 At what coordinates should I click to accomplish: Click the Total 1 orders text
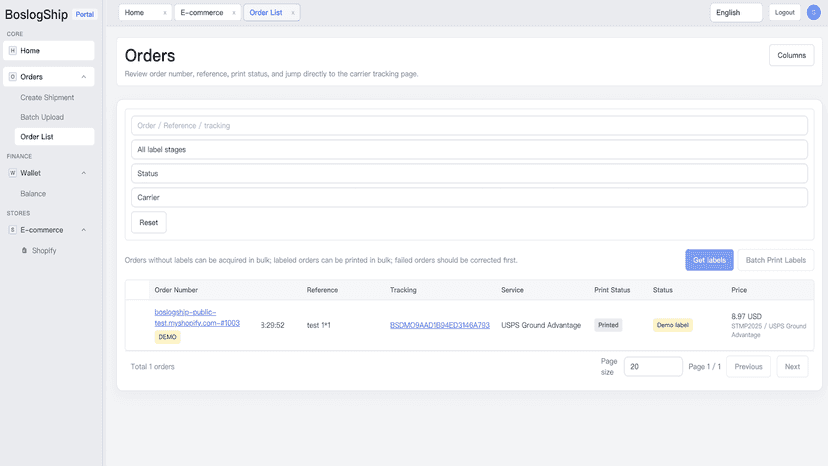pyautogui.click(x=152, y=367)
